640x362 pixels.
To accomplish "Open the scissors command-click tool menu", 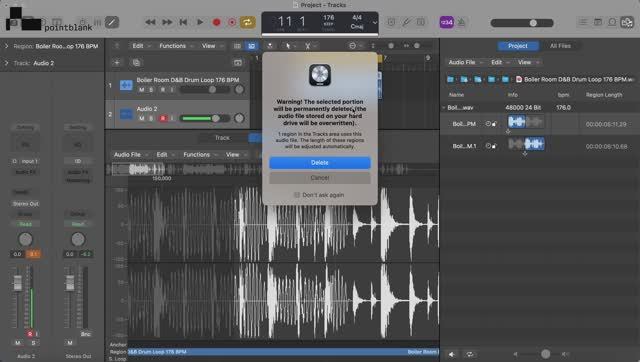I will 310,46.
